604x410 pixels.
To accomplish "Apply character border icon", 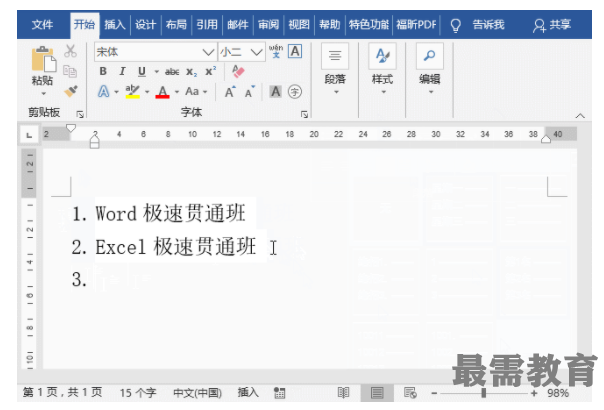I will (x=295, y=51).
